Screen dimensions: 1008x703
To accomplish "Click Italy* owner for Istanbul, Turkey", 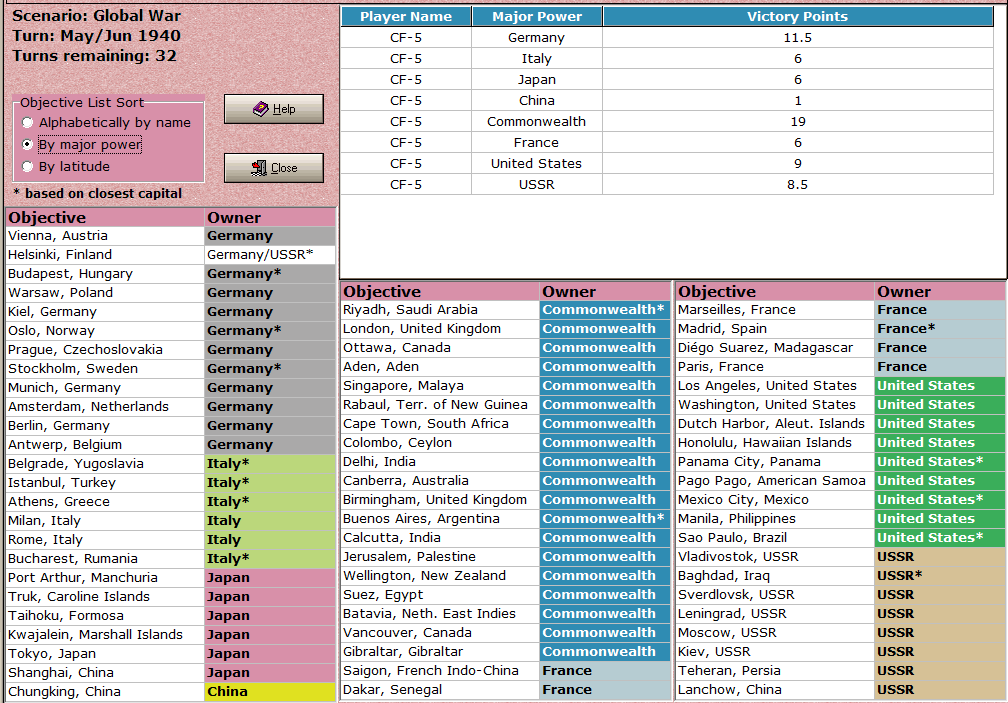I will coord(270,483).
